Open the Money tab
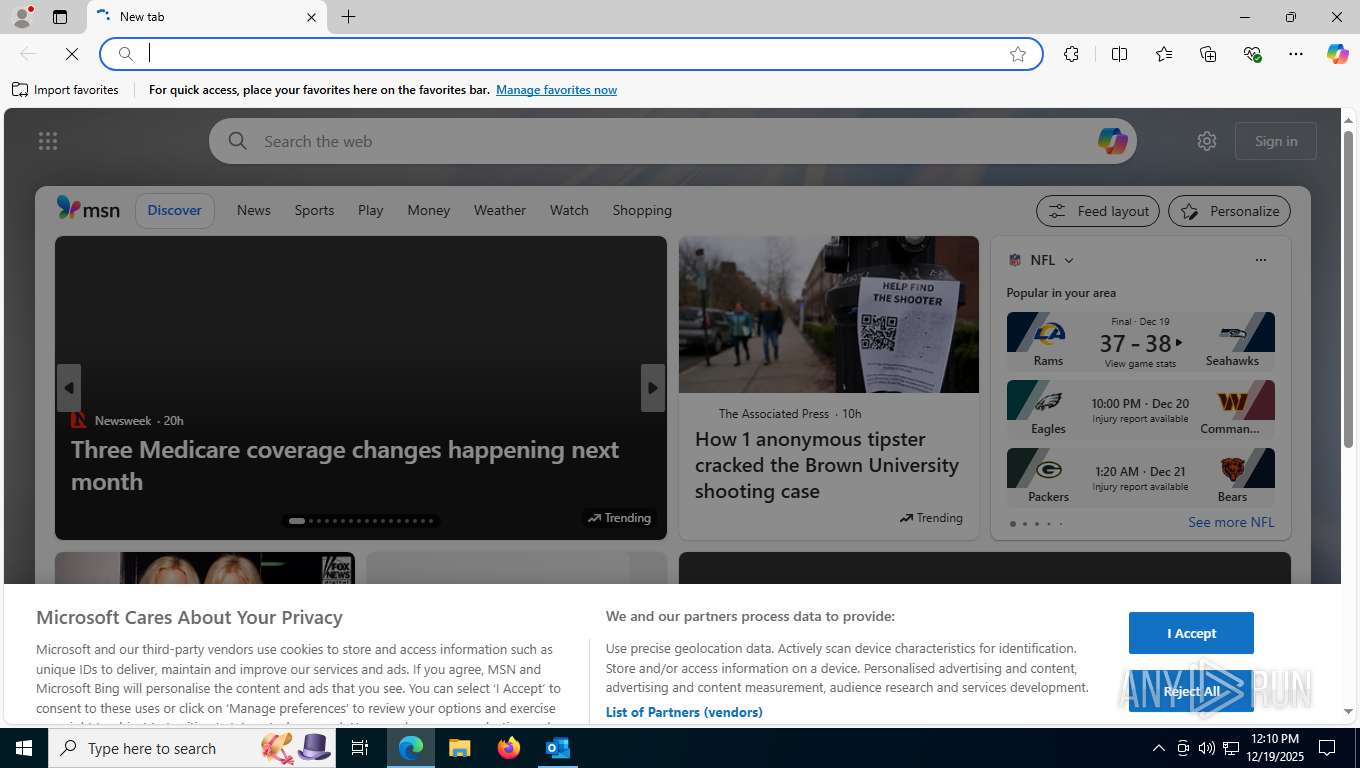Image resolution: width=1360 pixels, height=768 pixels. pyautogui.click(x=429, y=210)
